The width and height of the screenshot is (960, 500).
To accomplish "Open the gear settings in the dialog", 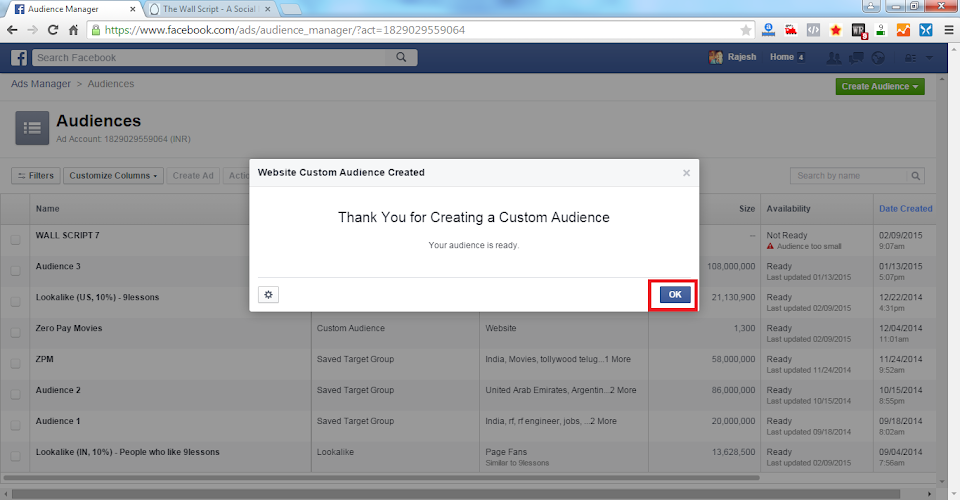I will 268,294.
